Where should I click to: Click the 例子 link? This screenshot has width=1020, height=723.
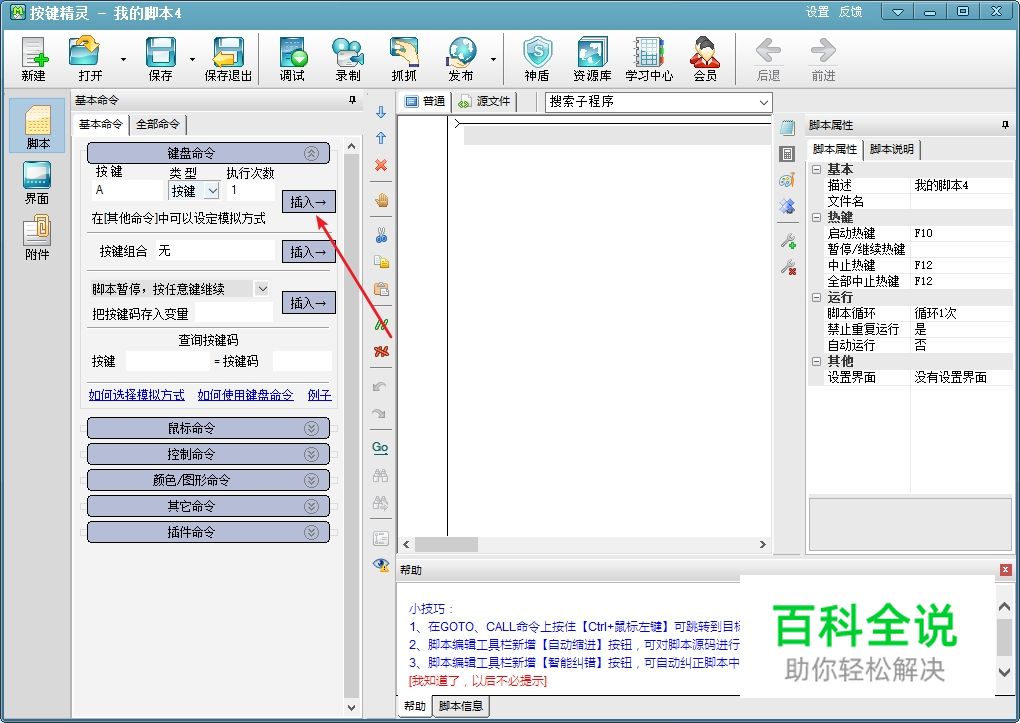319,395
